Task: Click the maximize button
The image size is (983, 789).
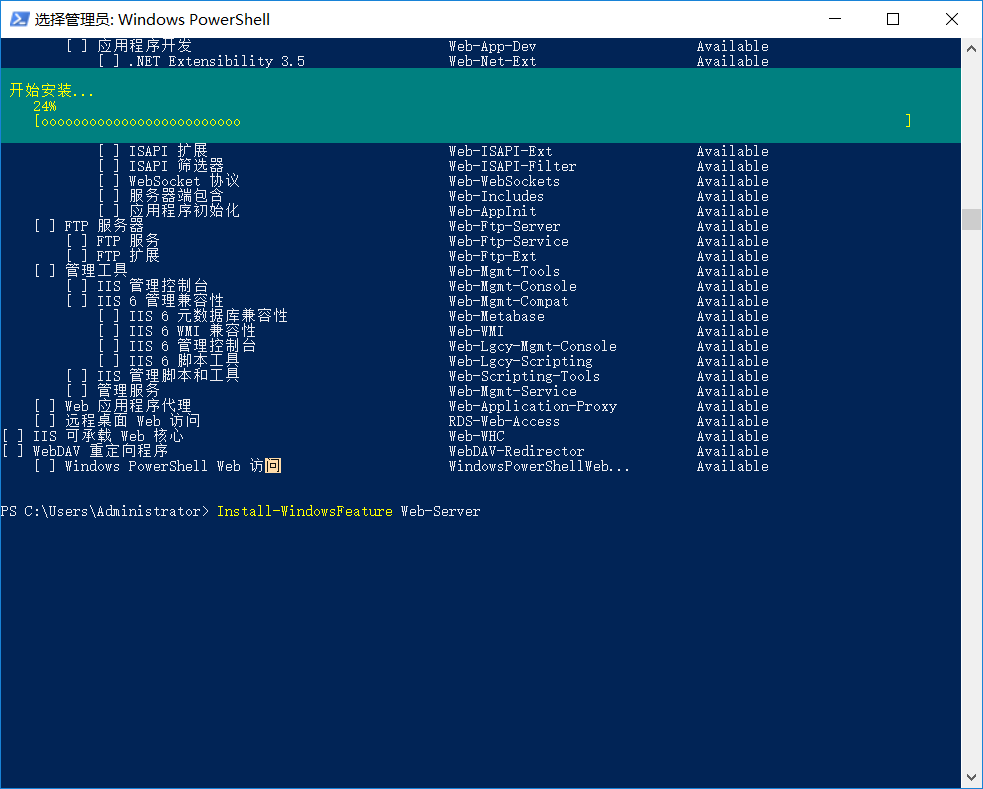Action: (893, 19)
